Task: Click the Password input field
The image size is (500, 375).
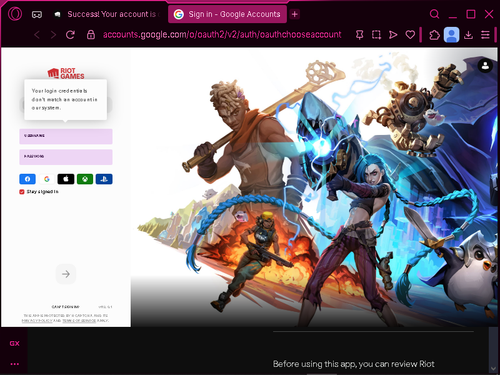Action: point(66,157)
